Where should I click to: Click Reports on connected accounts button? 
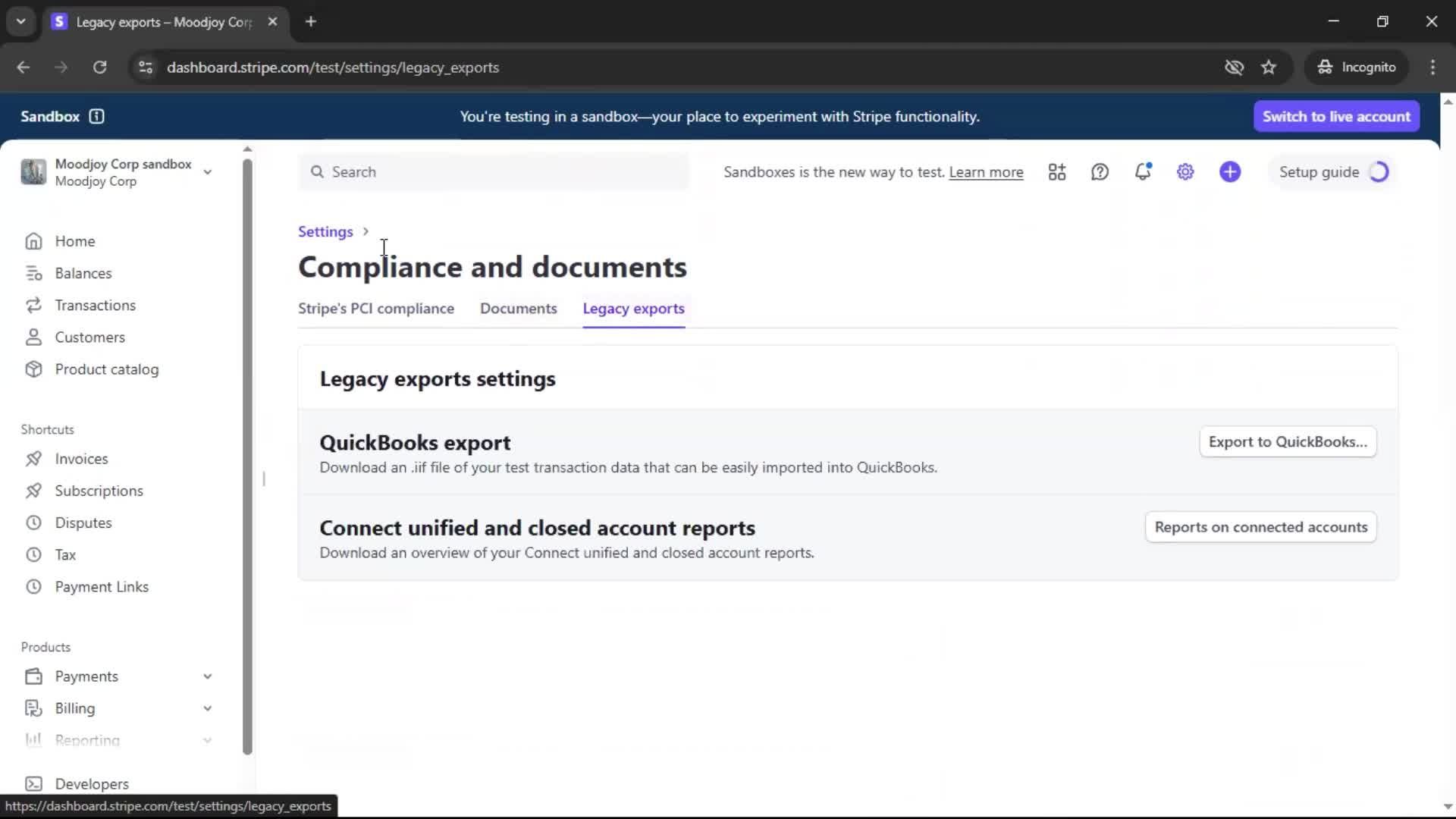(1260, 527)
